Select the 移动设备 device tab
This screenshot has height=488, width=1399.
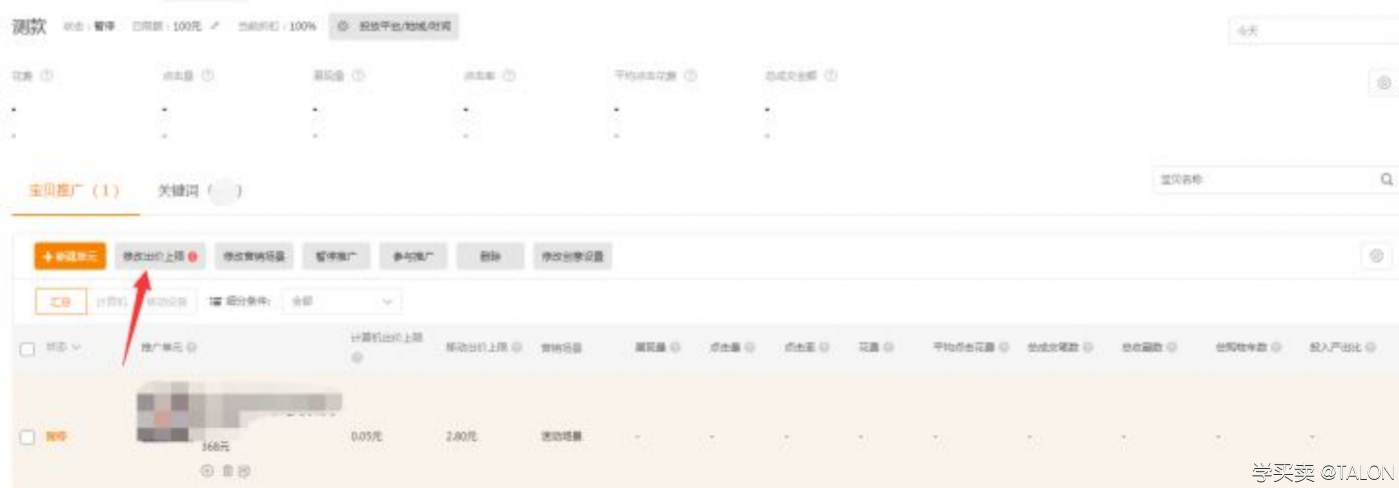164,301
